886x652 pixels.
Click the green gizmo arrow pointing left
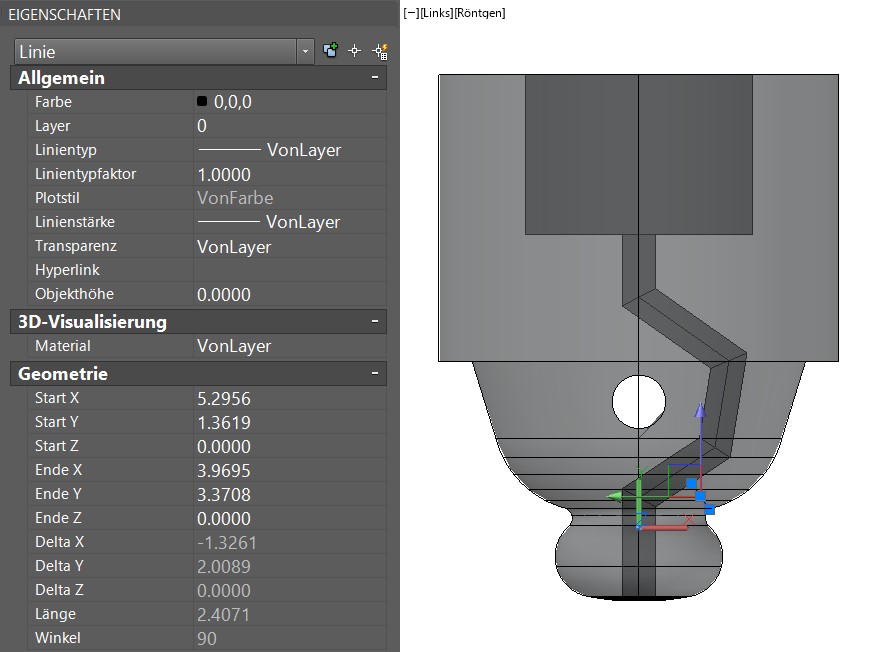click(x=616, y=494)
